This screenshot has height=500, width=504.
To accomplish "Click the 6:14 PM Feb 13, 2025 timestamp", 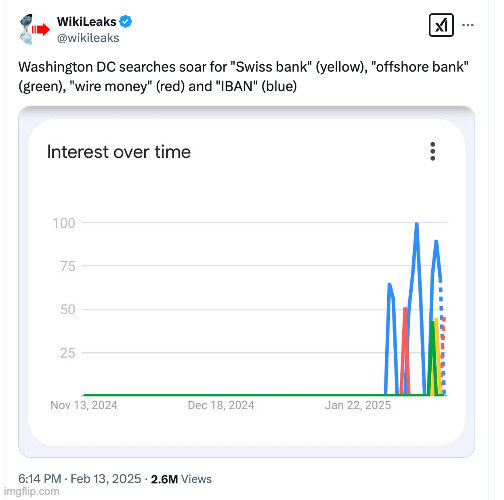I will pos(80,479).
